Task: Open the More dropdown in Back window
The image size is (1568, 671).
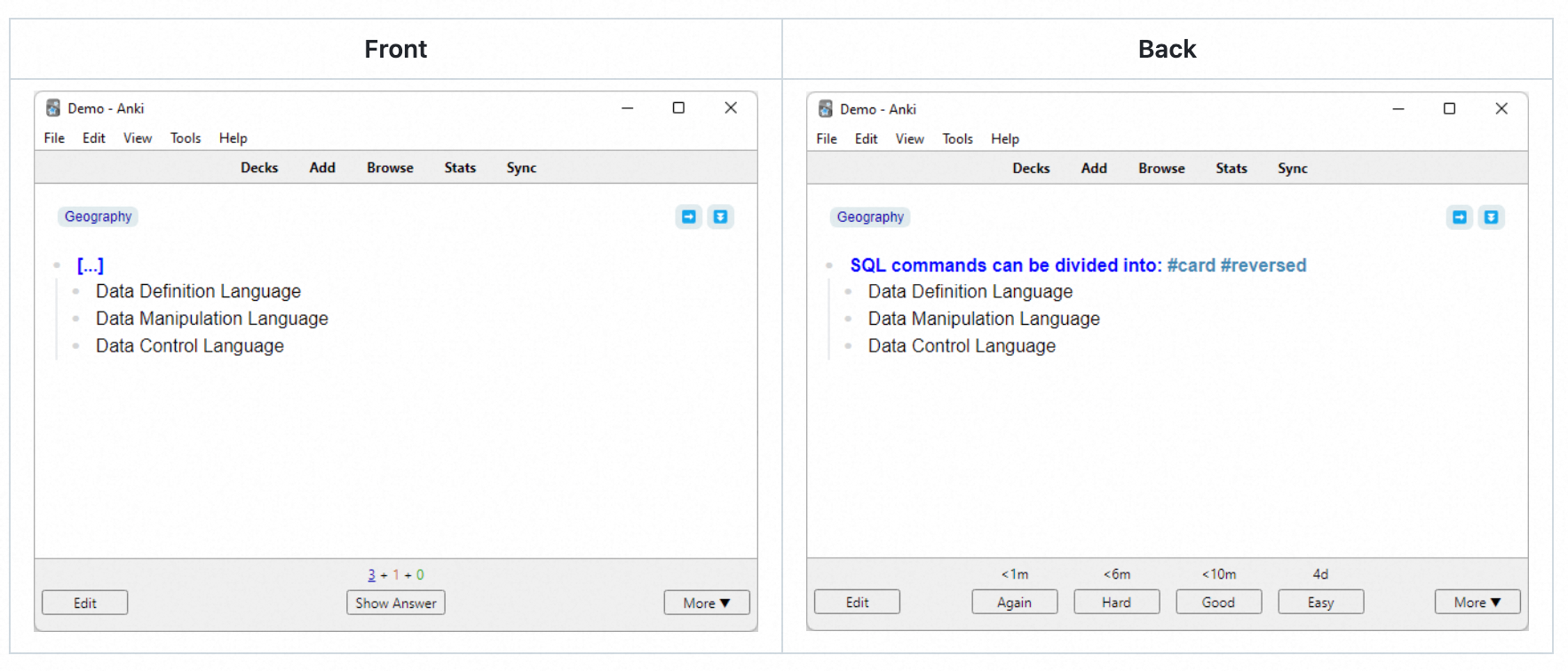Action: pyautogui.click(x=1477, y=602)
